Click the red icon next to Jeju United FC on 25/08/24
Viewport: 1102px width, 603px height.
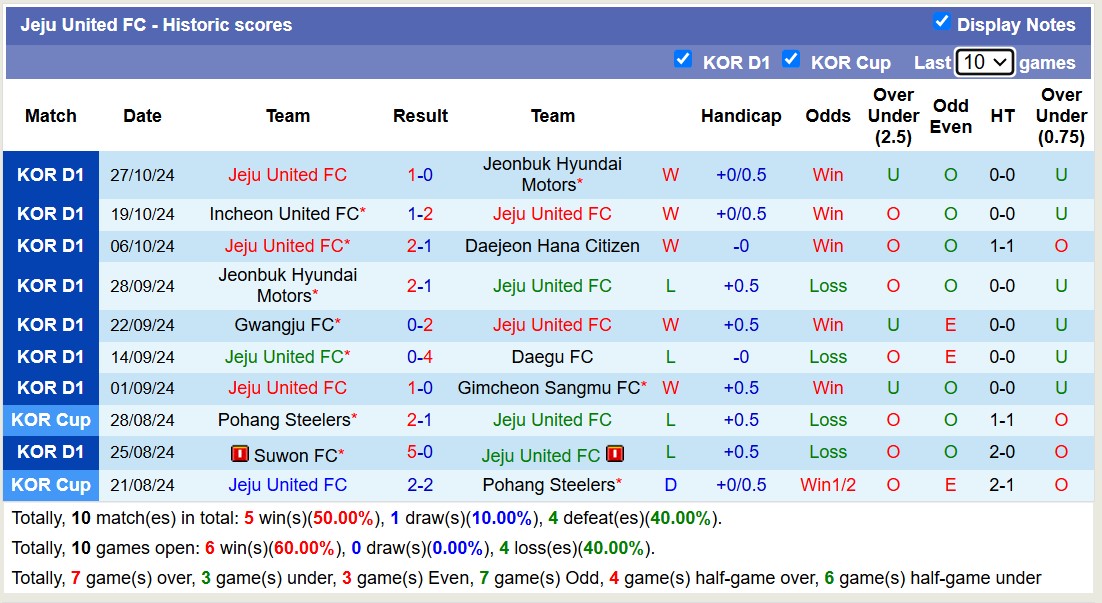pyautogui.click(x=615, y=454)
